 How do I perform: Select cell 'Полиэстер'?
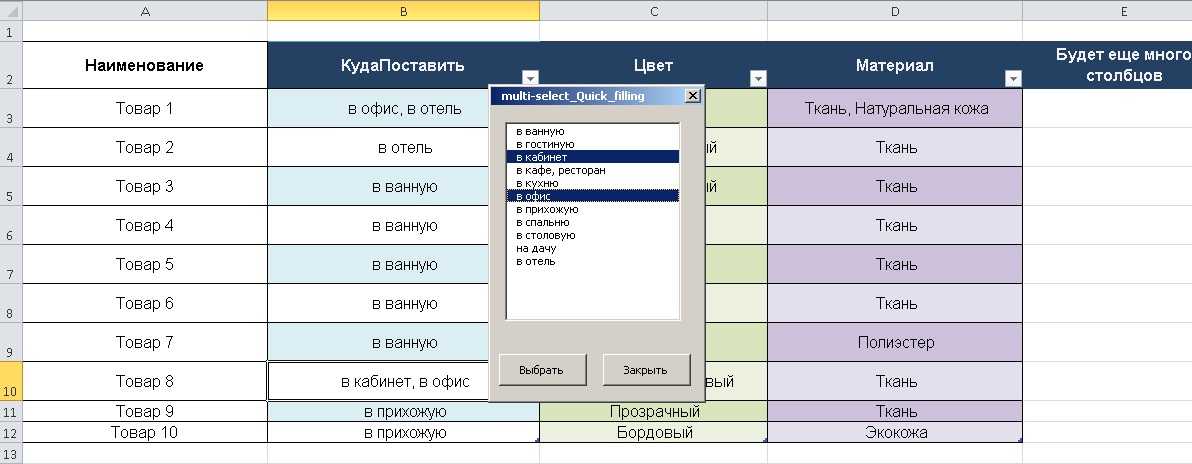coord(895,342)
